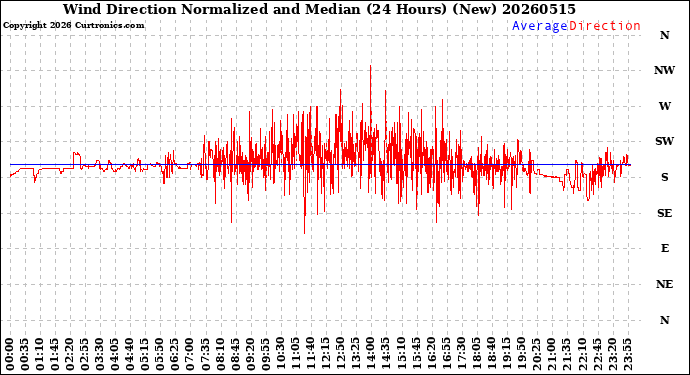Click the 23:20 time axis label
Viewport: 690px width, 375px height.
coord(612,354)
